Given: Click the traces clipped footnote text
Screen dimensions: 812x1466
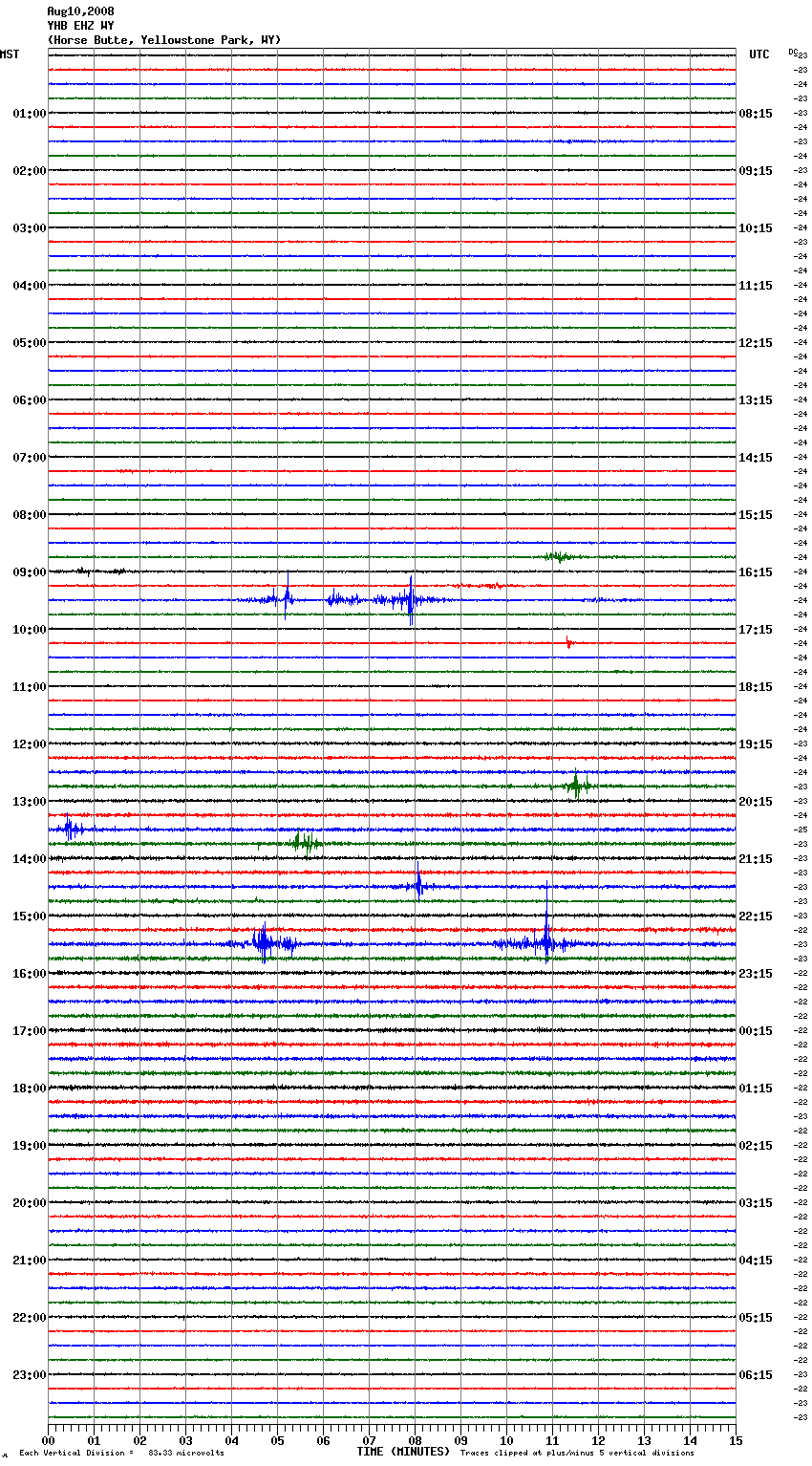Looking at the screenshot, I should (577, 1453).
